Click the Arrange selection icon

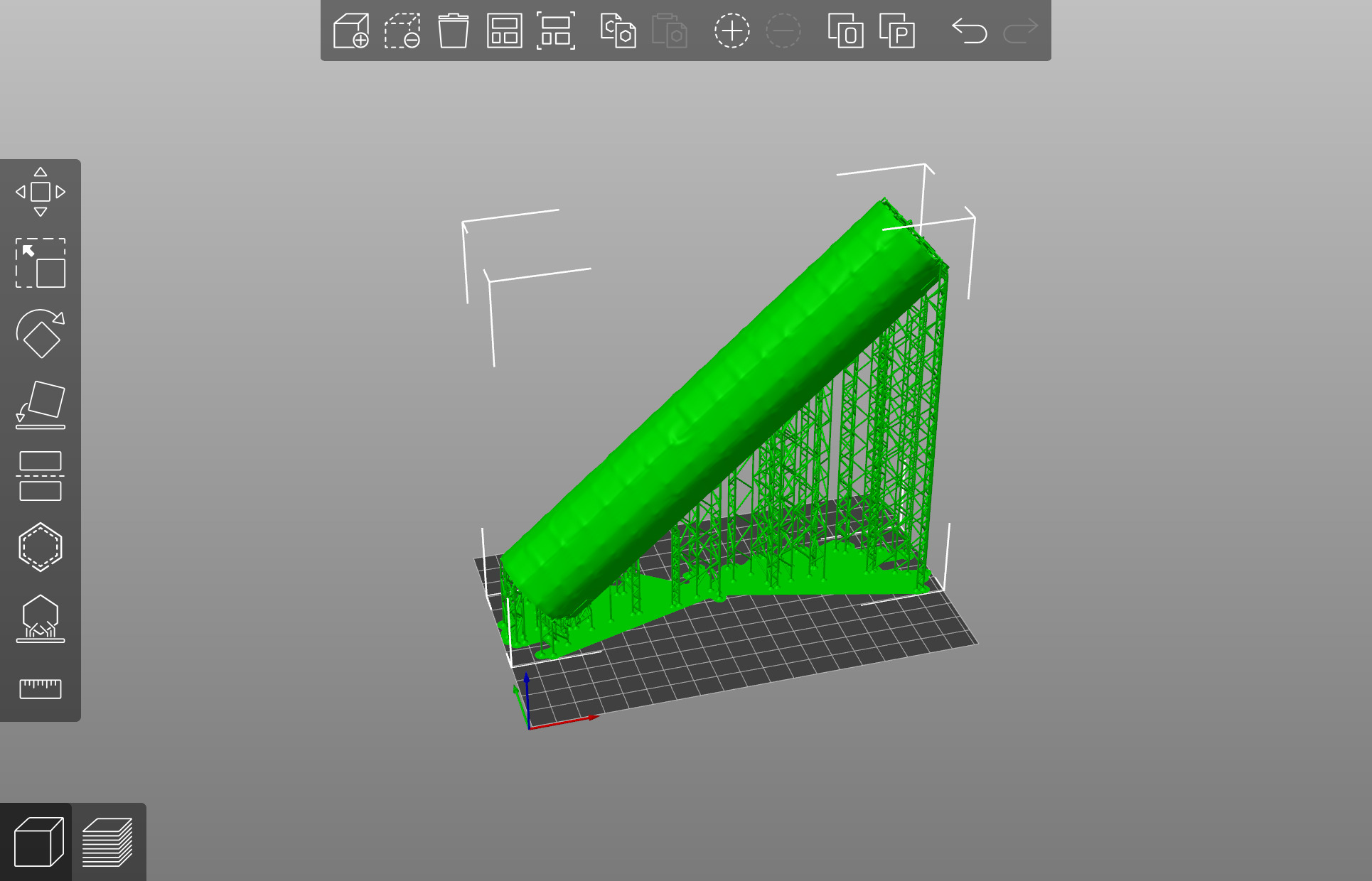[556, 31]
